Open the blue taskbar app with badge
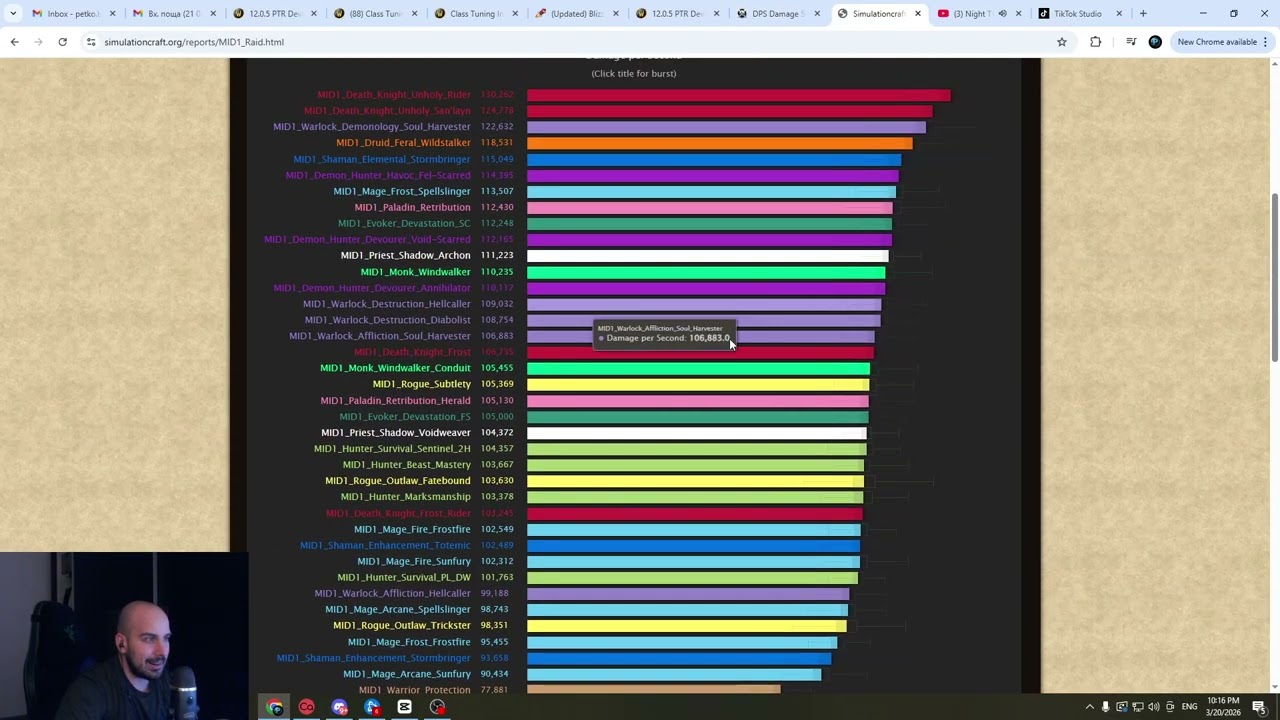Viewport: 1280px width, 720px height. pyautogui.click(x=372, y=707)
